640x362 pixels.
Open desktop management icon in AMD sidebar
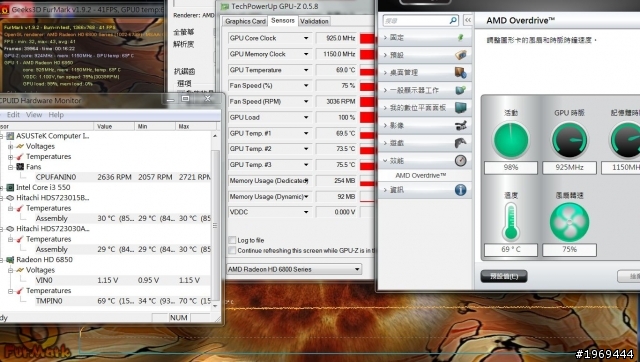tap(460, 73)
